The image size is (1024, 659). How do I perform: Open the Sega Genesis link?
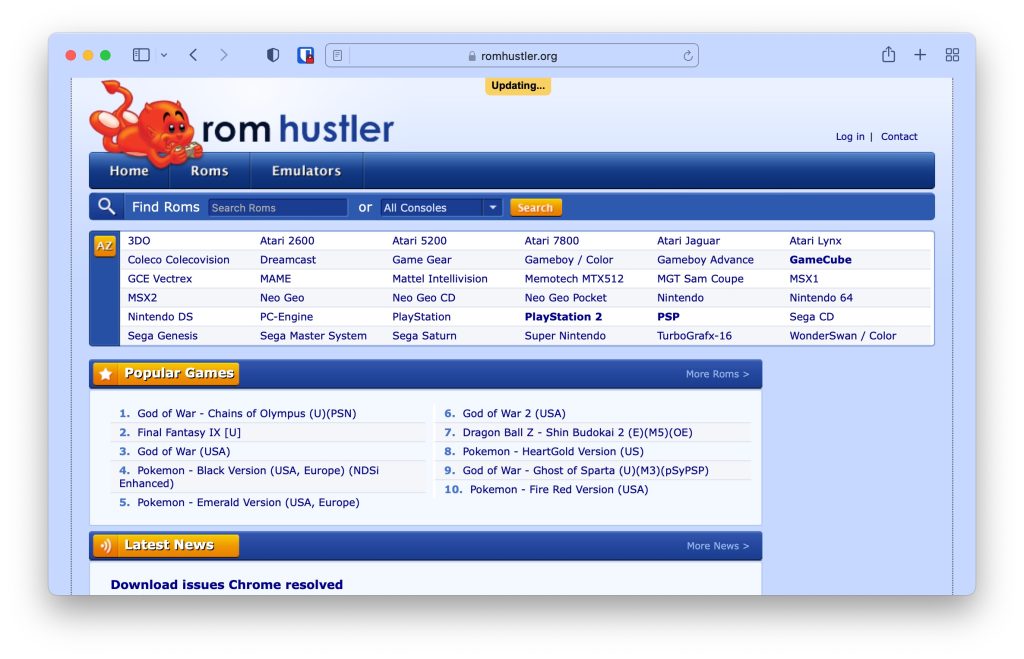(163, 335)
